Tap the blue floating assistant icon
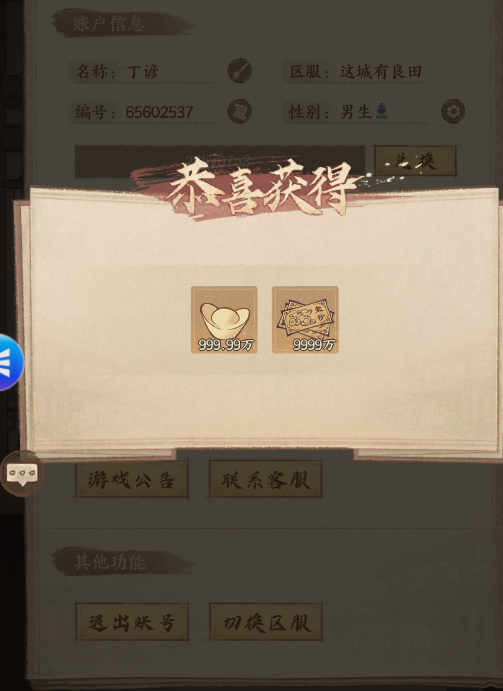 (11, 362)
